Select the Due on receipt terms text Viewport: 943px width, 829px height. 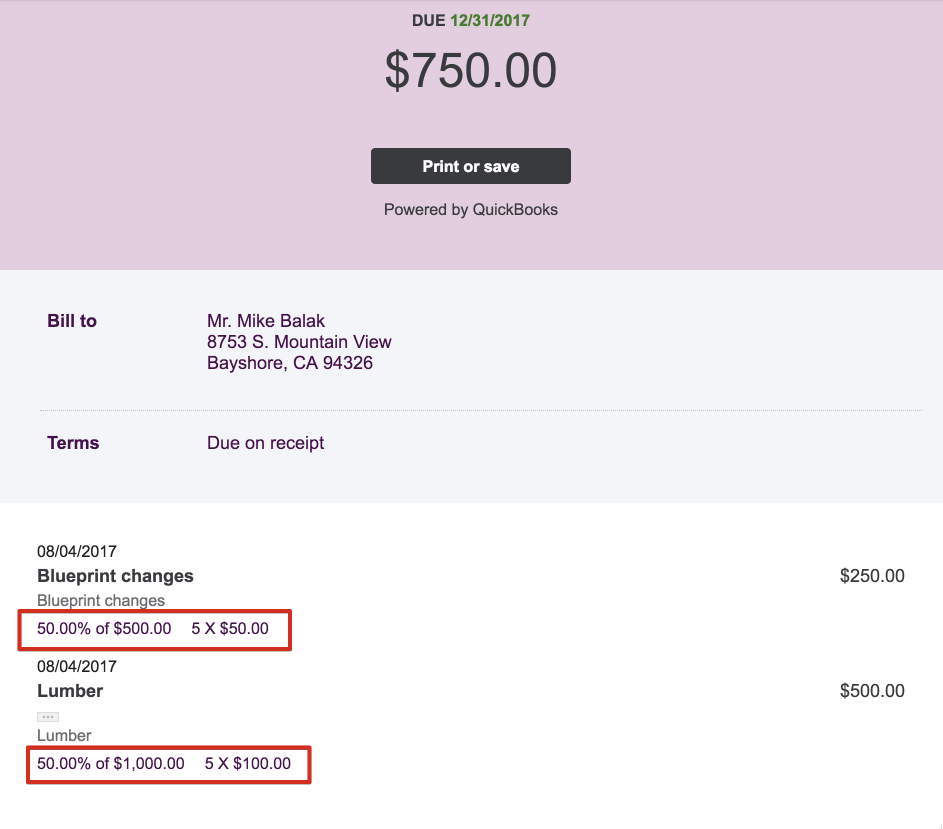265,443
